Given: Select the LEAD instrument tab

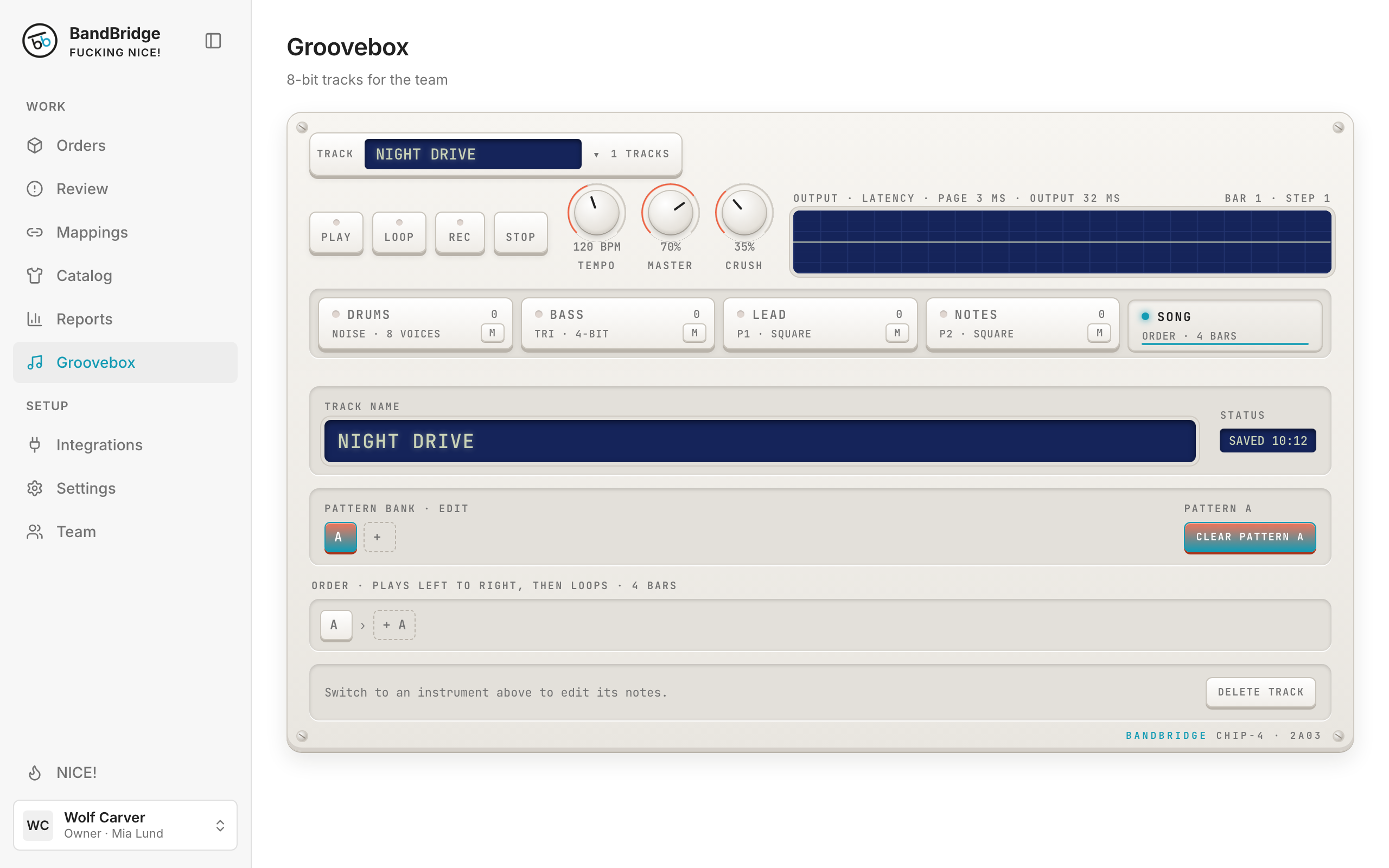Looking at the screenshot, I should pyautogui.click(x=820, y=324).
